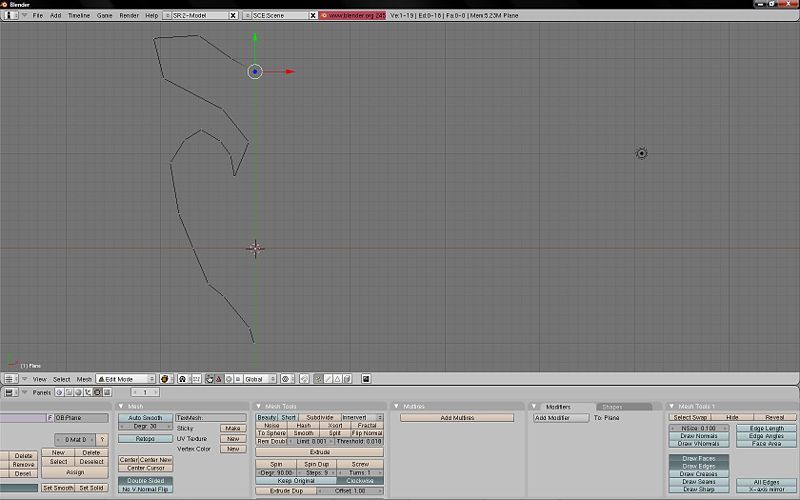The width and height of the screenshot is (800, 500).
Task: Click the Add Modifier button
Action: point(554,417)
